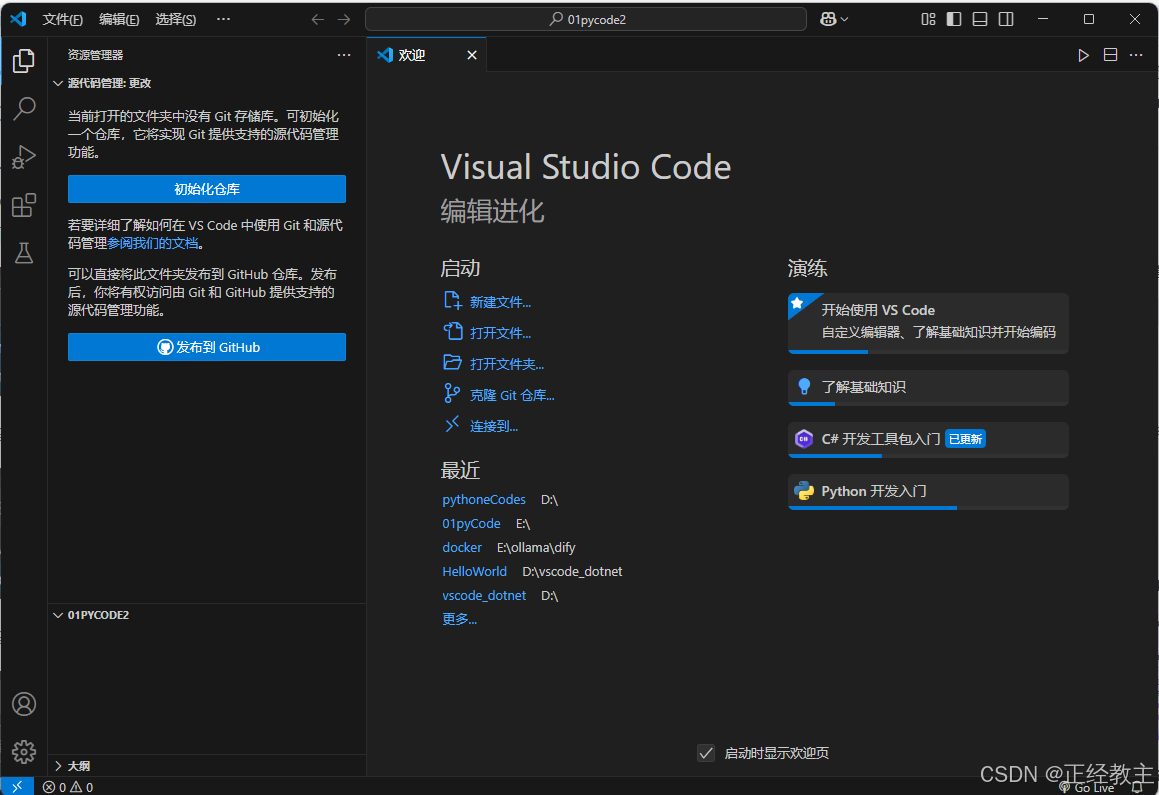Image resolution: width=1159 pixels, height=795 pixels.
Task: Close the 欢迎 tab
Action: coord(472,55)
